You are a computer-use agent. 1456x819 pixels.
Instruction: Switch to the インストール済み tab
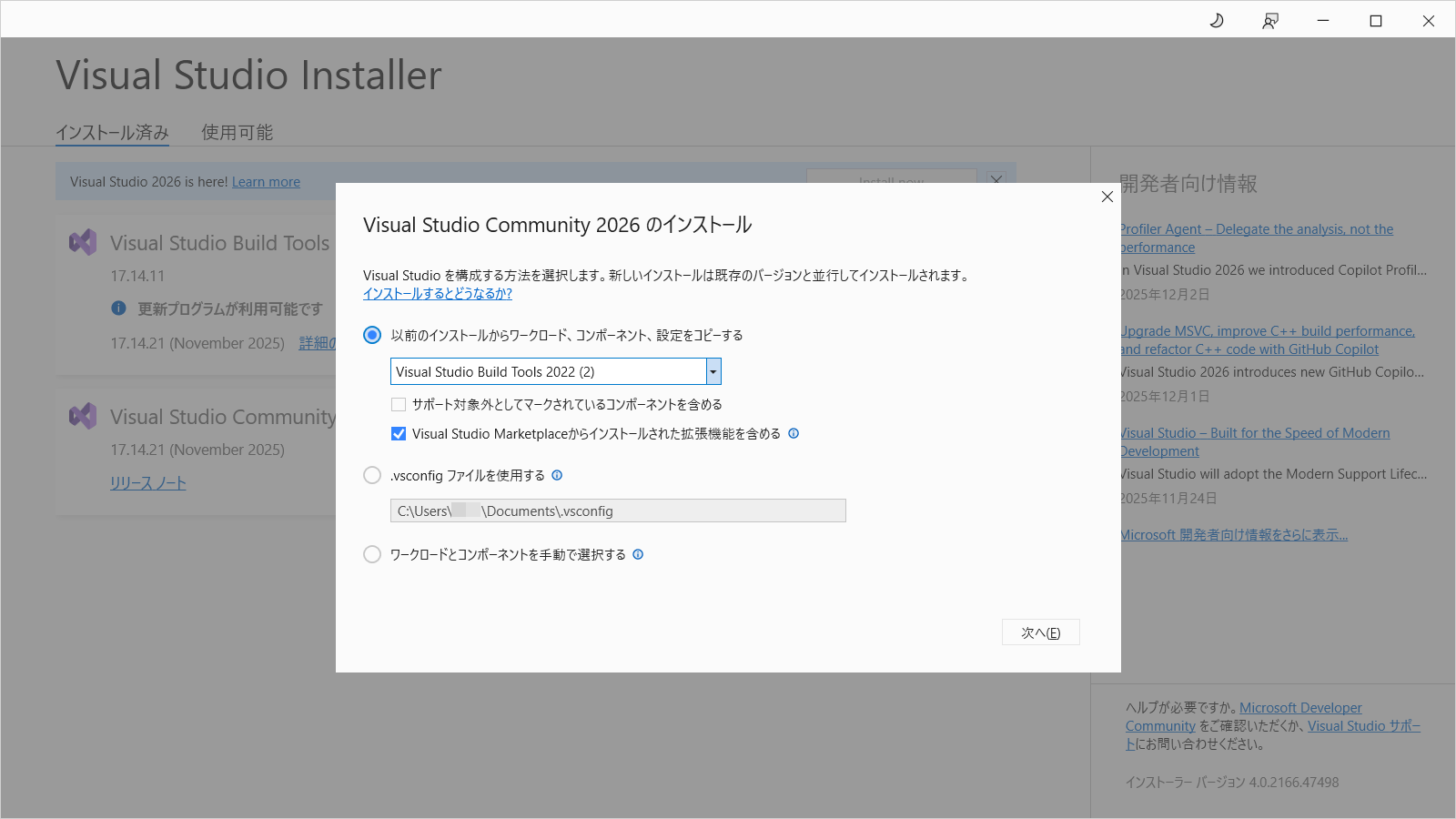[x=112, y=132]
